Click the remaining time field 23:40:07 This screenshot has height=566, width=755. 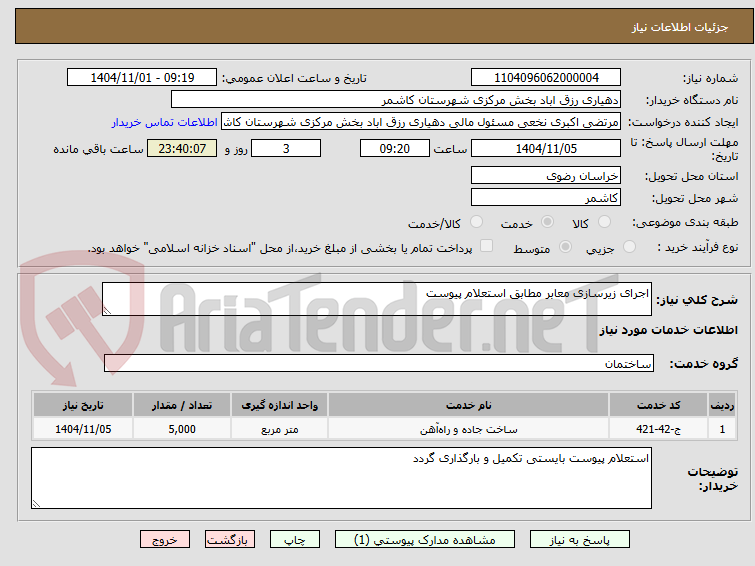click(182, 148)
